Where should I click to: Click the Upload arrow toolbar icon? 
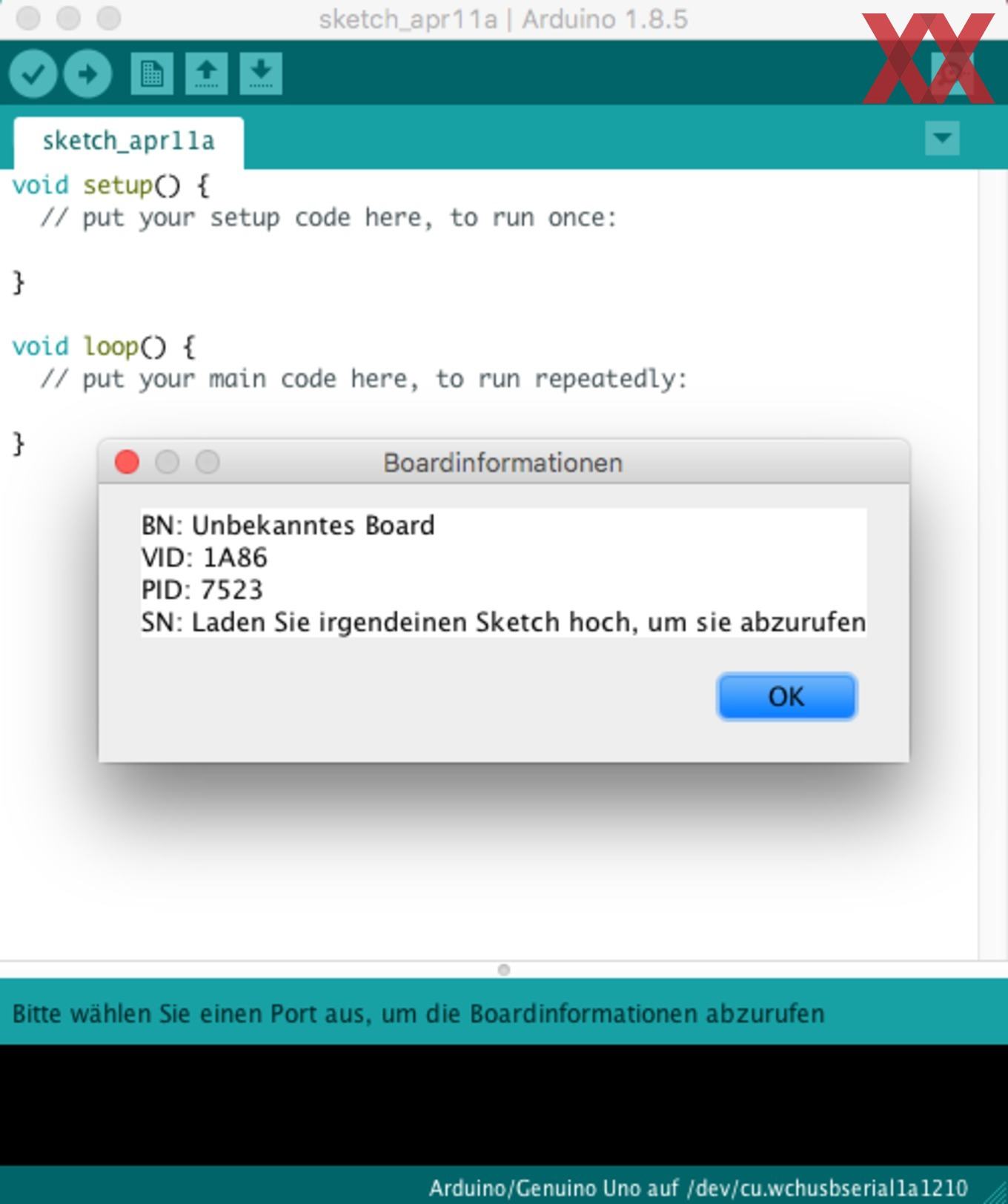[87, 73]
